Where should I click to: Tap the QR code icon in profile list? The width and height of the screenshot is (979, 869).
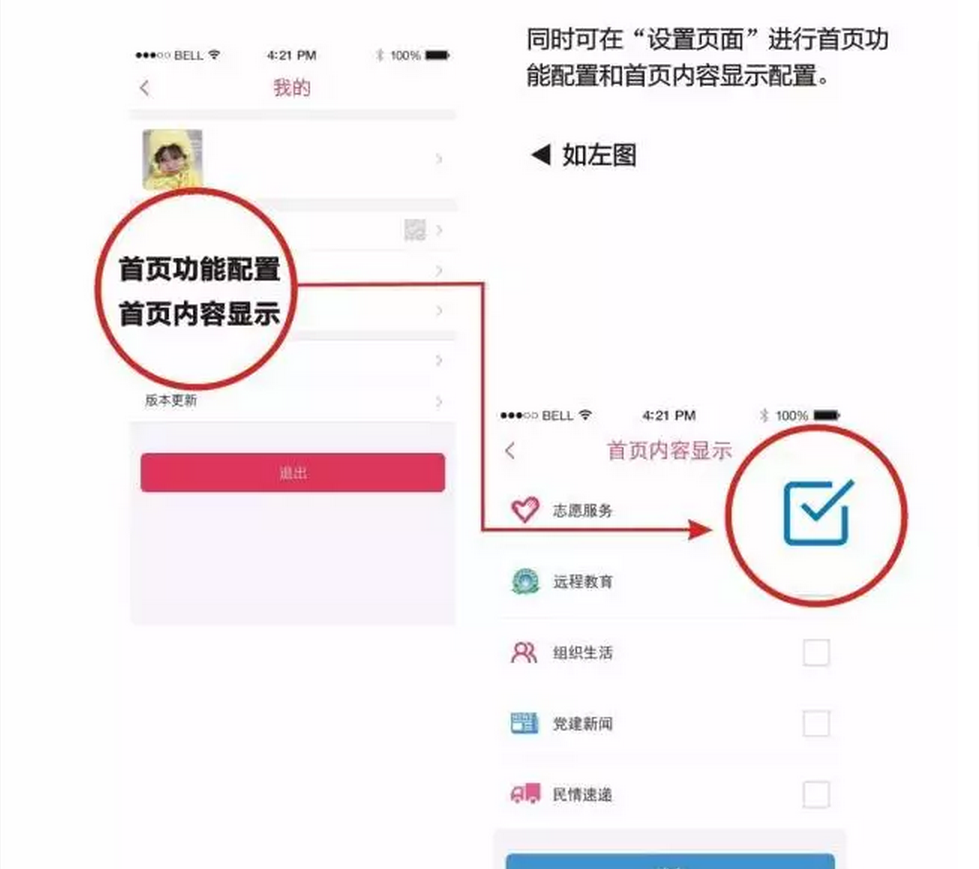point(415,230)
